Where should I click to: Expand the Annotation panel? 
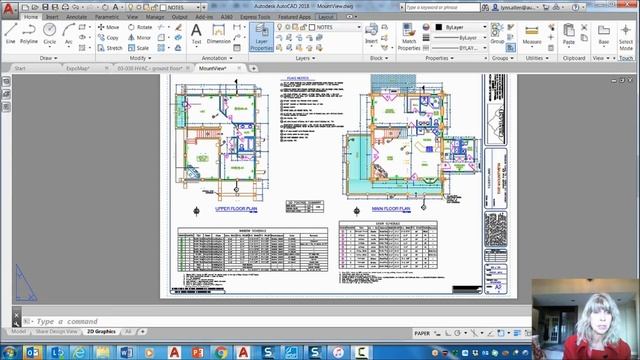(217, 58)
